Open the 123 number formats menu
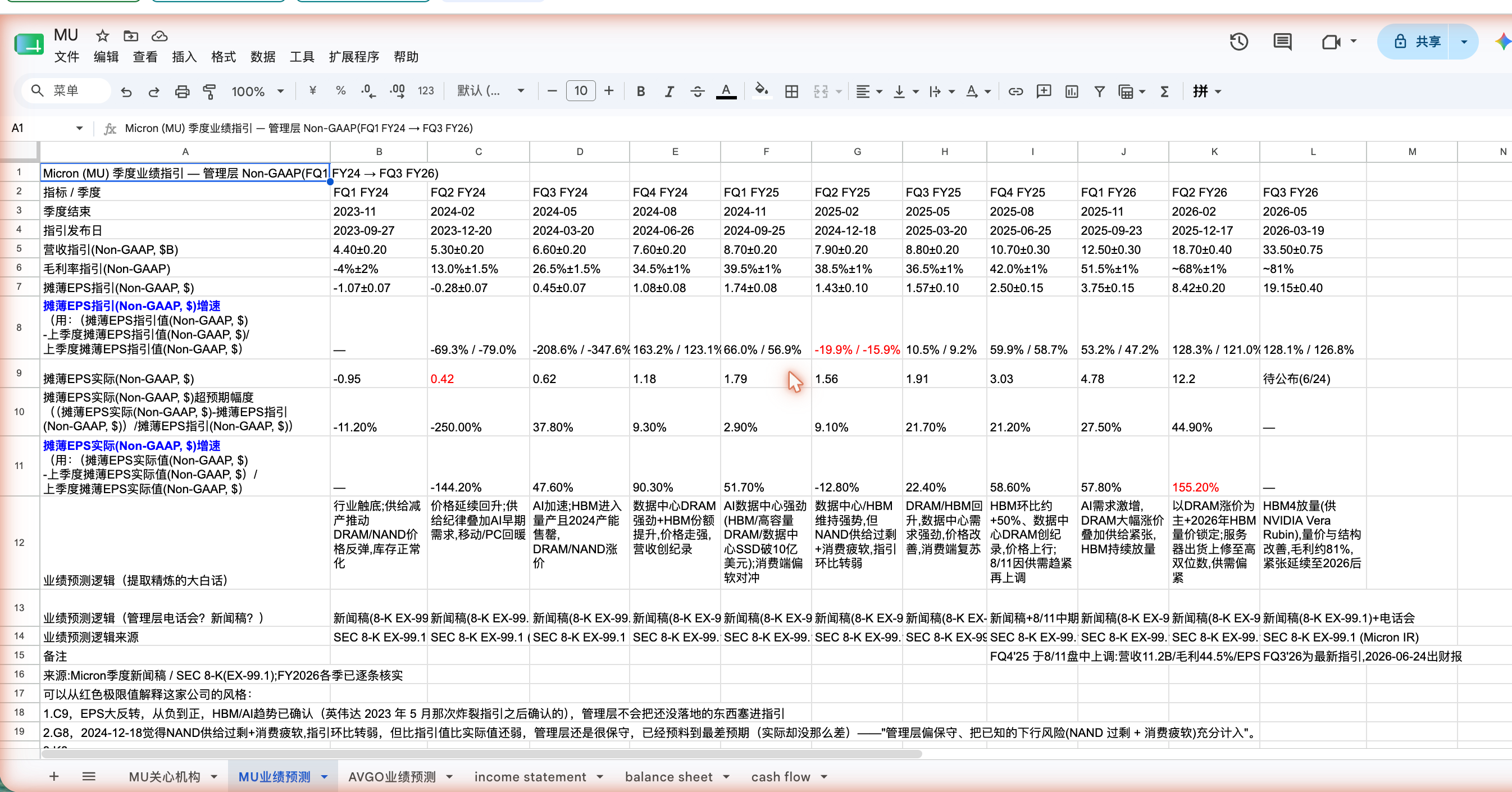 [x=426, y=91]
